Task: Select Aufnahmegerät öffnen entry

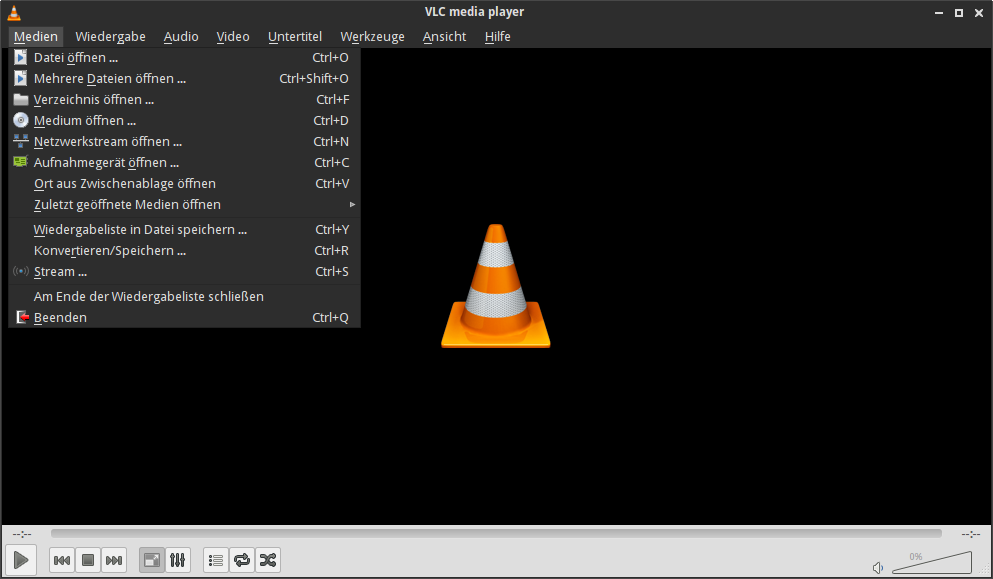Action: pos(184,162)
